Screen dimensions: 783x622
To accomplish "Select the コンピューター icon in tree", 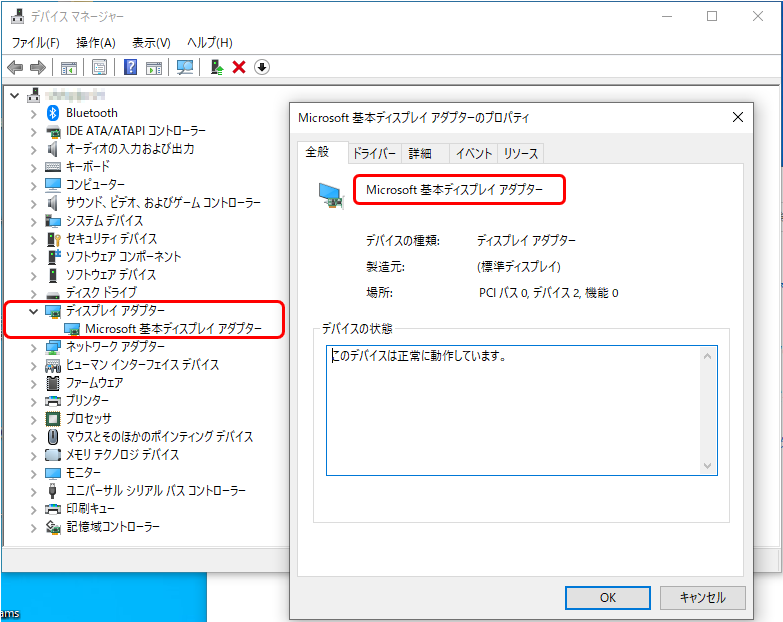I will tap(53, 185).
